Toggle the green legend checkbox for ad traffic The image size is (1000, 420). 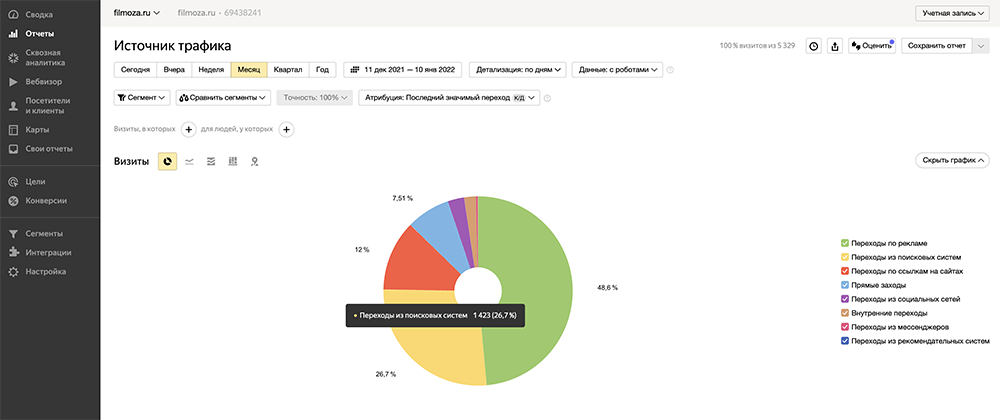(x=845, y=243)
